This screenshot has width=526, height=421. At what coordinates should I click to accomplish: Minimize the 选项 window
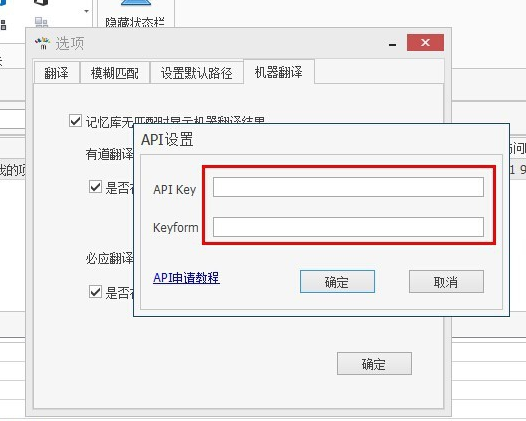click(392, 44)
